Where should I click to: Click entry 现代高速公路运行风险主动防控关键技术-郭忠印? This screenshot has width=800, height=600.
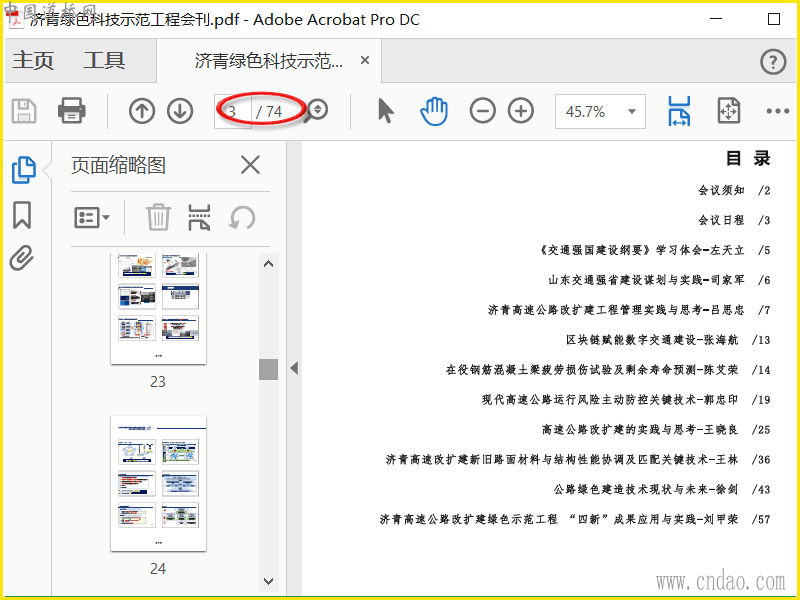610,400
